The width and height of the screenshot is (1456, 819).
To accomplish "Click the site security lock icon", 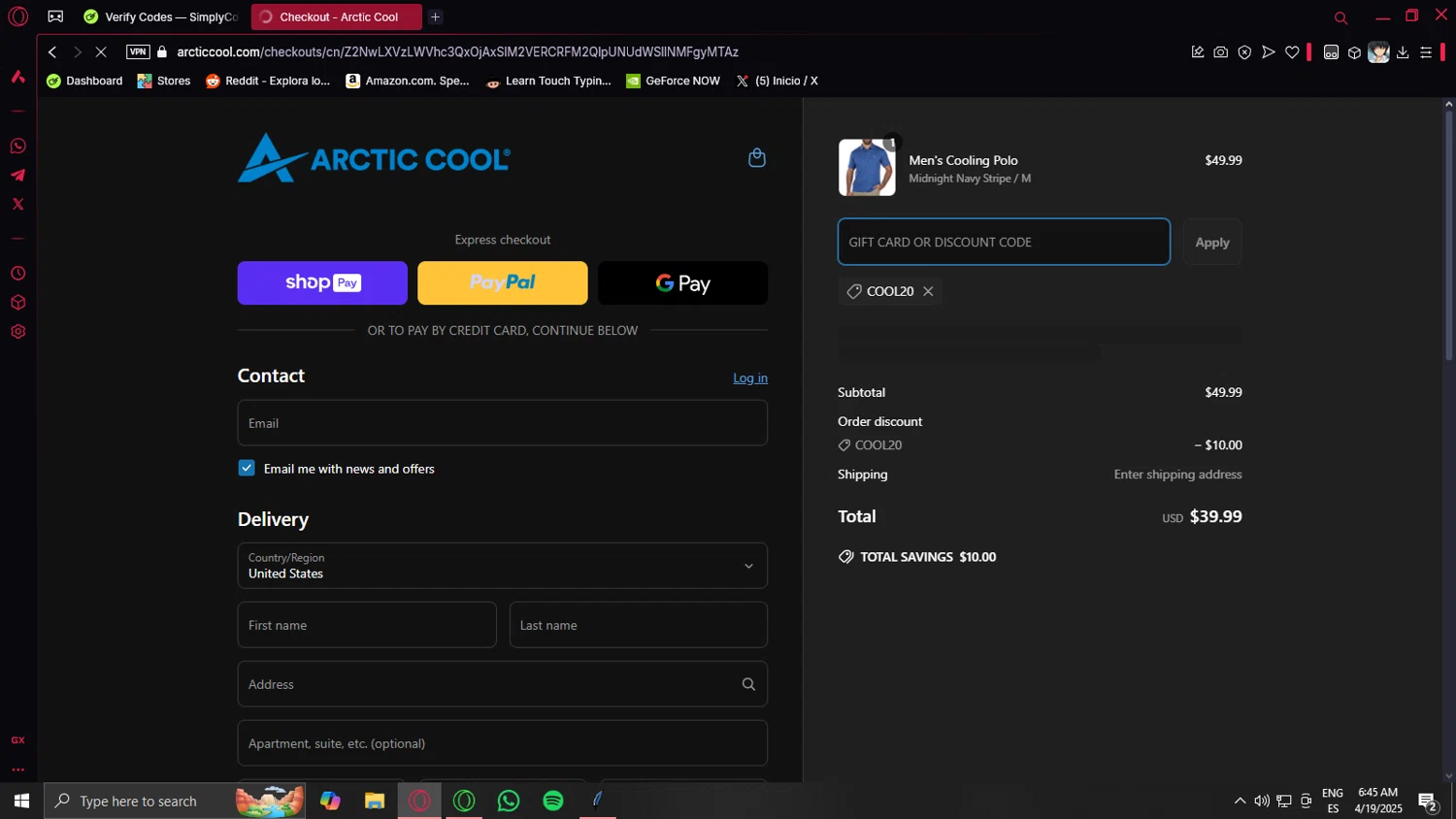I will coord(162,52).
